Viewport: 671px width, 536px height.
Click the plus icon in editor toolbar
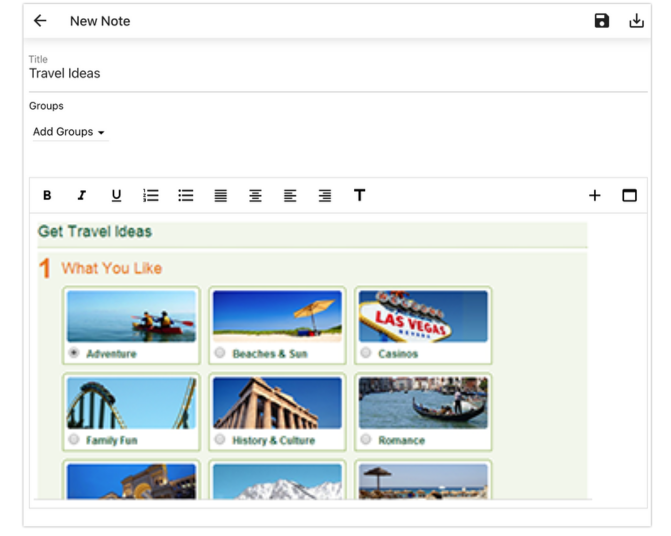tap(594, 195)
